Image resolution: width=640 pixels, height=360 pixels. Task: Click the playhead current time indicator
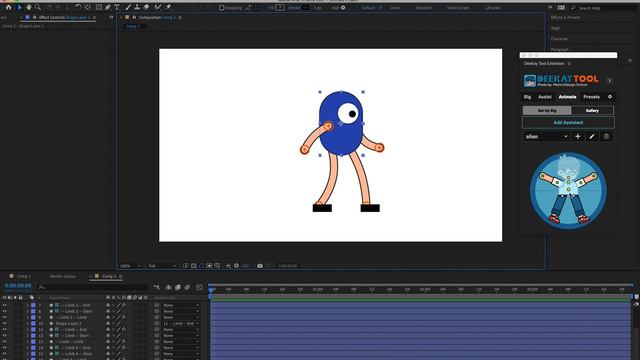[211, 289]
